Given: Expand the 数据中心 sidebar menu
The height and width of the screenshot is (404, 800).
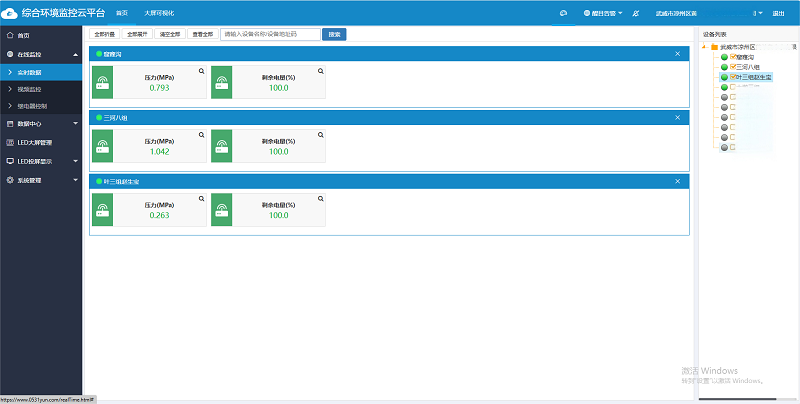Looking at the screenshot, I should [76, 124].
